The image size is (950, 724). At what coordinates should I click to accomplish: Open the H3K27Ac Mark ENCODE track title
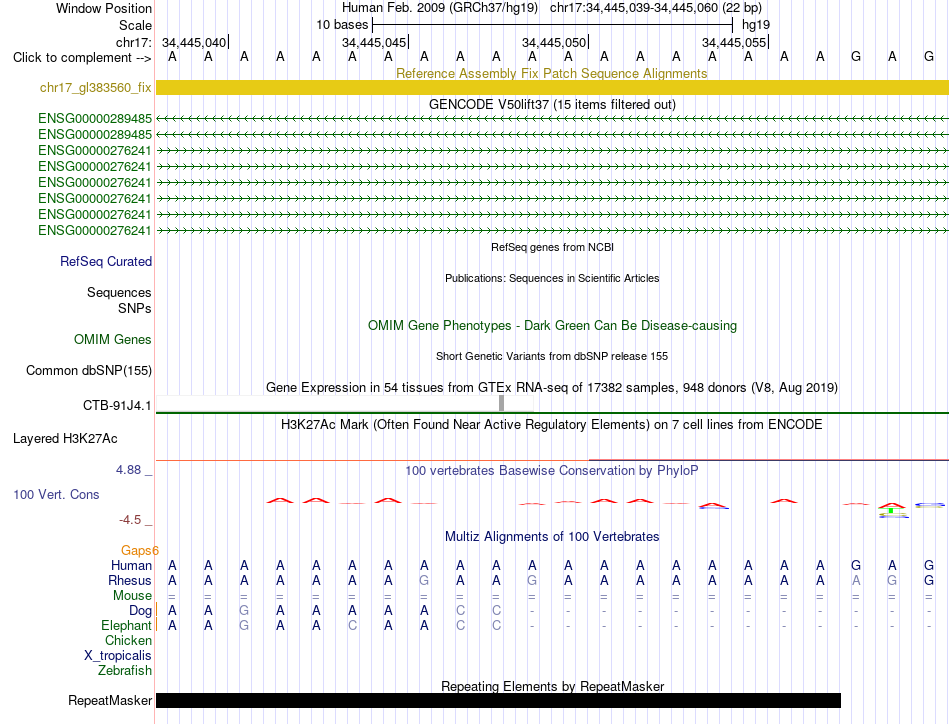point(551,425)
